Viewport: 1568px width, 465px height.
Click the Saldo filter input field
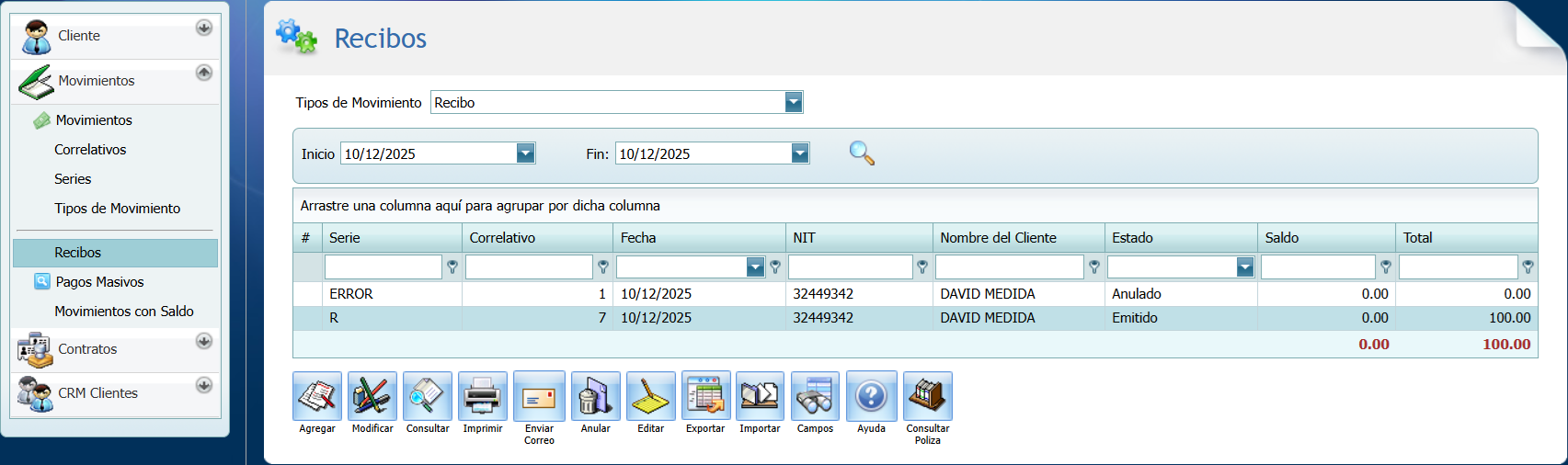coord(1318,267)
